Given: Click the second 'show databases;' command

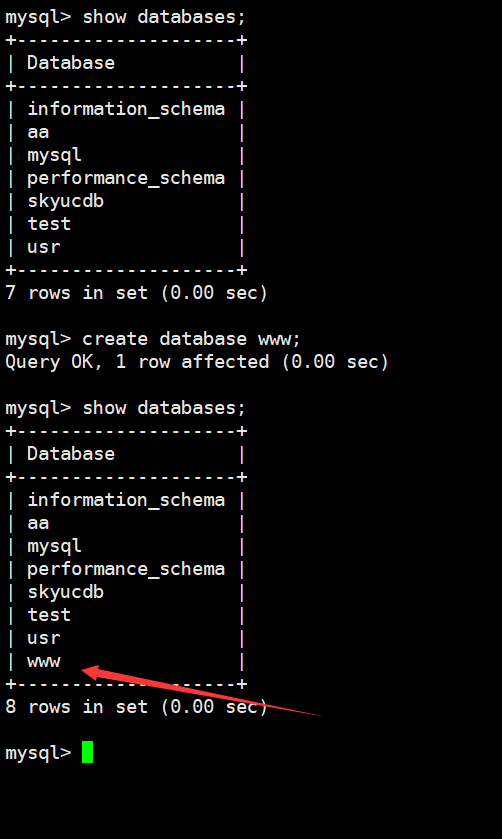Looking at the screenshot, I should pyautogui.click(x=164, y=408).
